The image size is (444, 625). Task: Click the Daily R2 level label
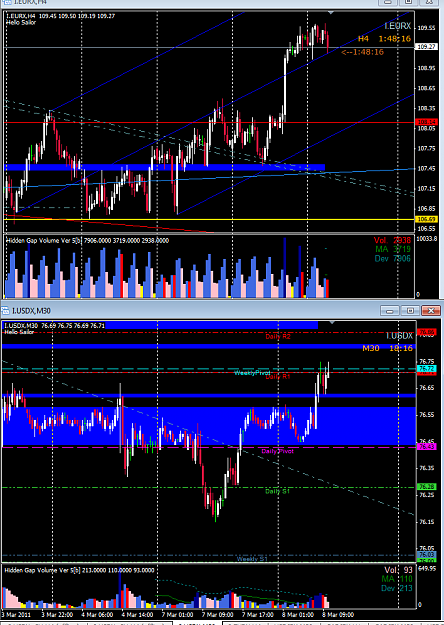(x=278, y=337)
